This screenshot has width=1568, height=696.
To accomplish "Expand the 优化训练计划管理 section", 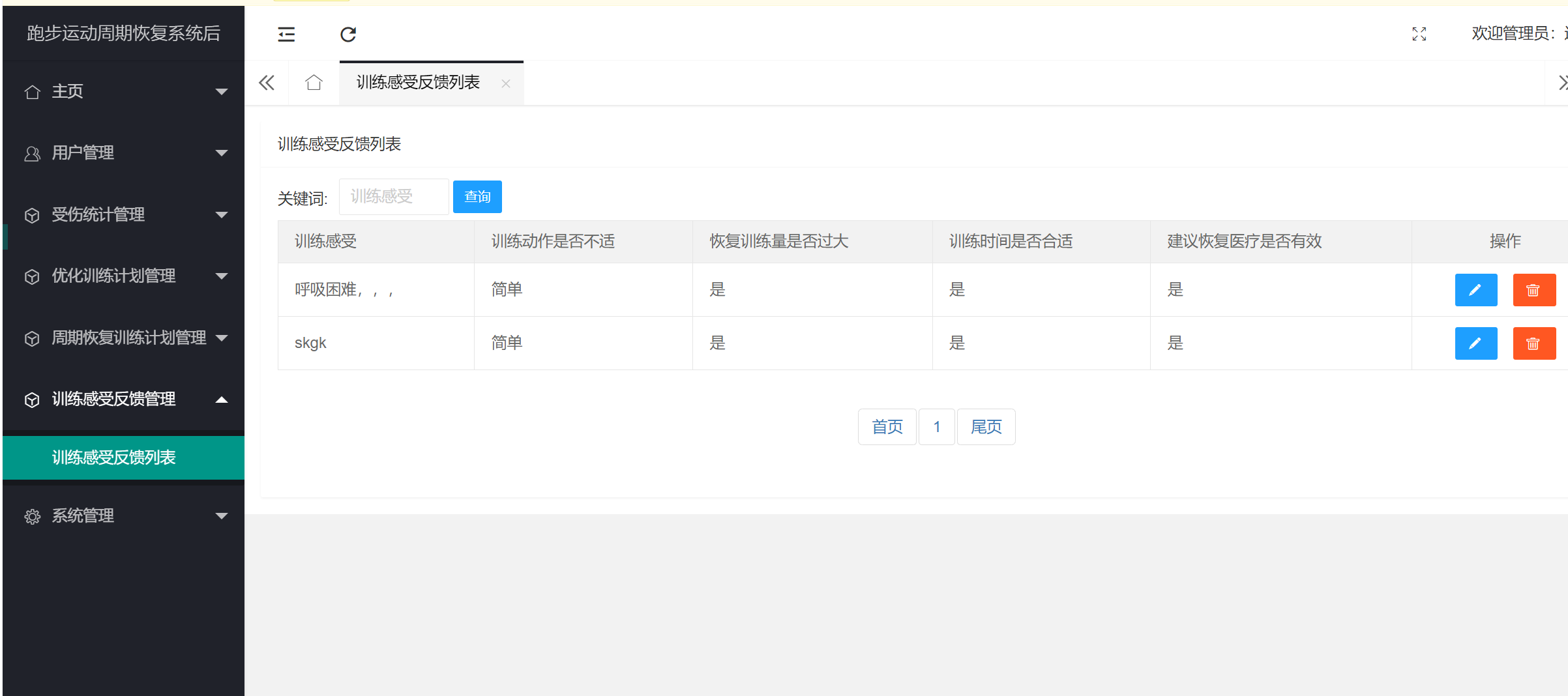I will coord(113,276).
